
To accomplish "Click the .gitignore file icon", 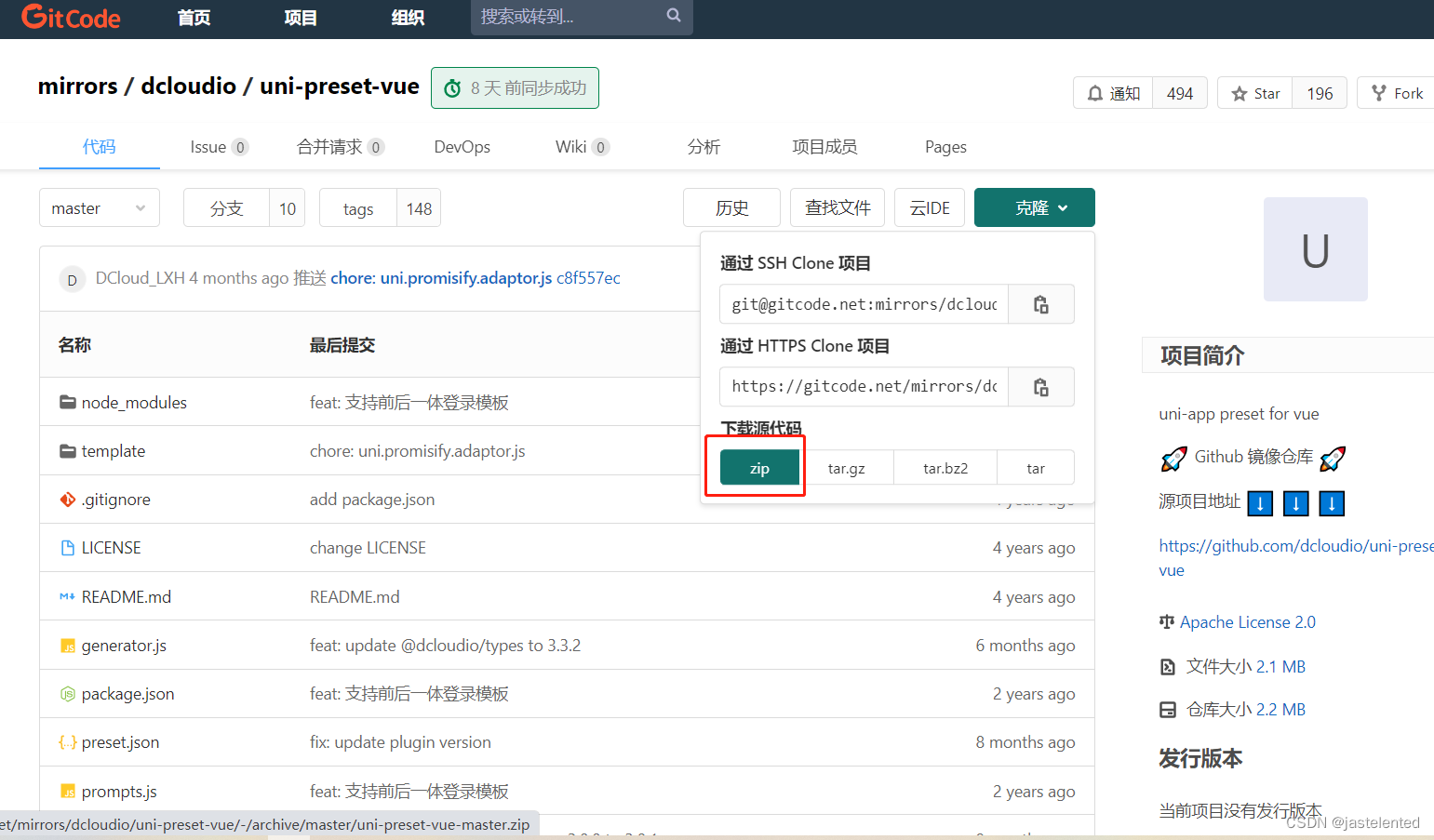I will pyautogui.click(x=68, y=500).
